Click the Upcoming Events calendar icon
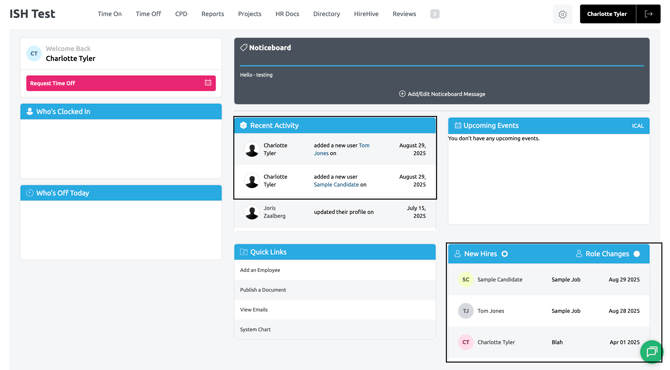670x370 pixels. (x=458, y=126)
